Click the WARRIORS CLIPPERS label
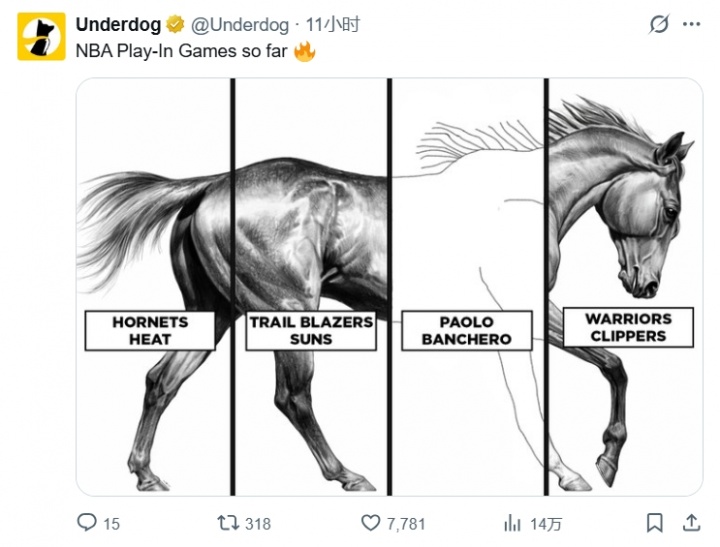The image size is (720, 547). point(627,328)
